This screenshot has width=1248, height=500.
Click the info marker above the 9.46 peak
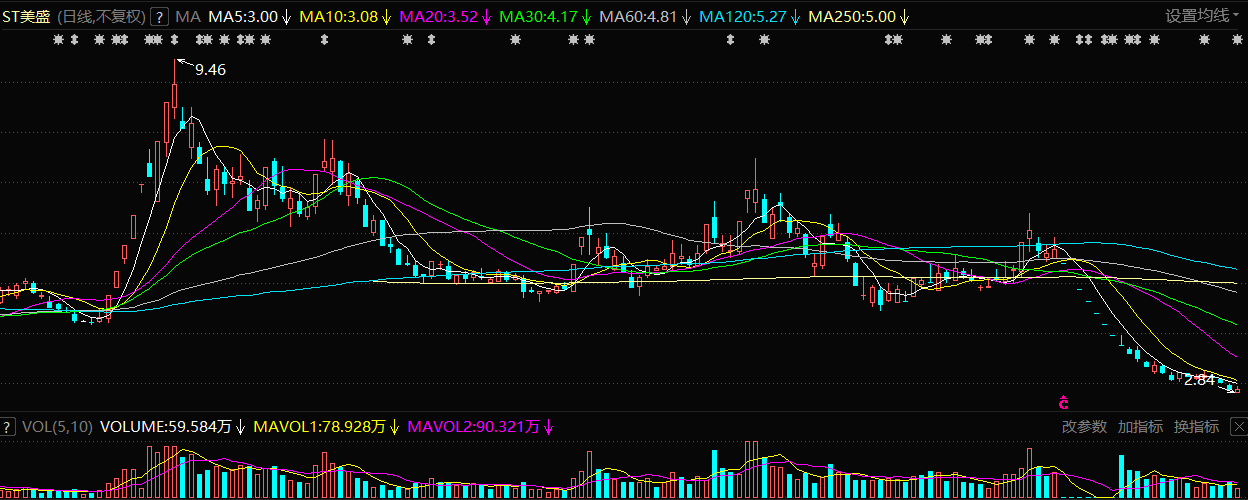pyautogui.click(x=175, y=40)
